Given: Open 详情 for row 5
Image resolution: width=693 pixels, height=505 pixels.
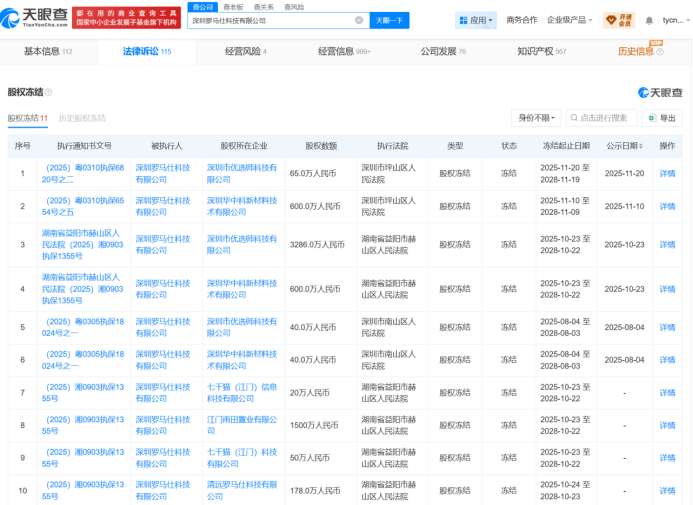Looking at the screenshot, I should tap(667, 327).
